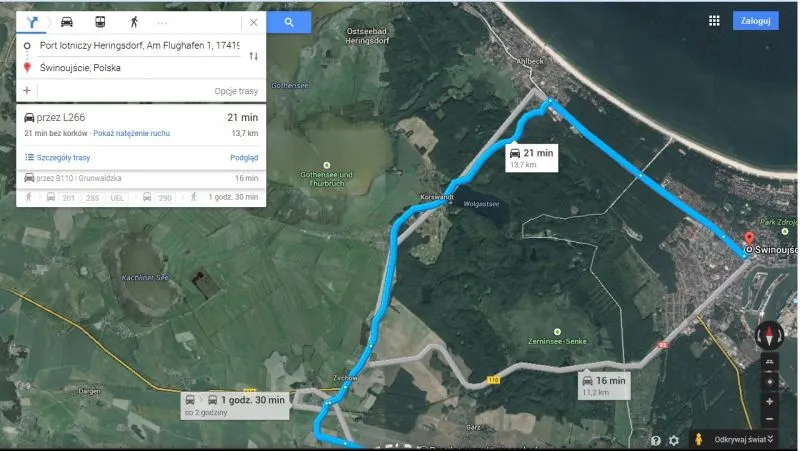Swap origin and destination with reverse arrows
Screen dimensions: 800x451
[x=254, y=56]
